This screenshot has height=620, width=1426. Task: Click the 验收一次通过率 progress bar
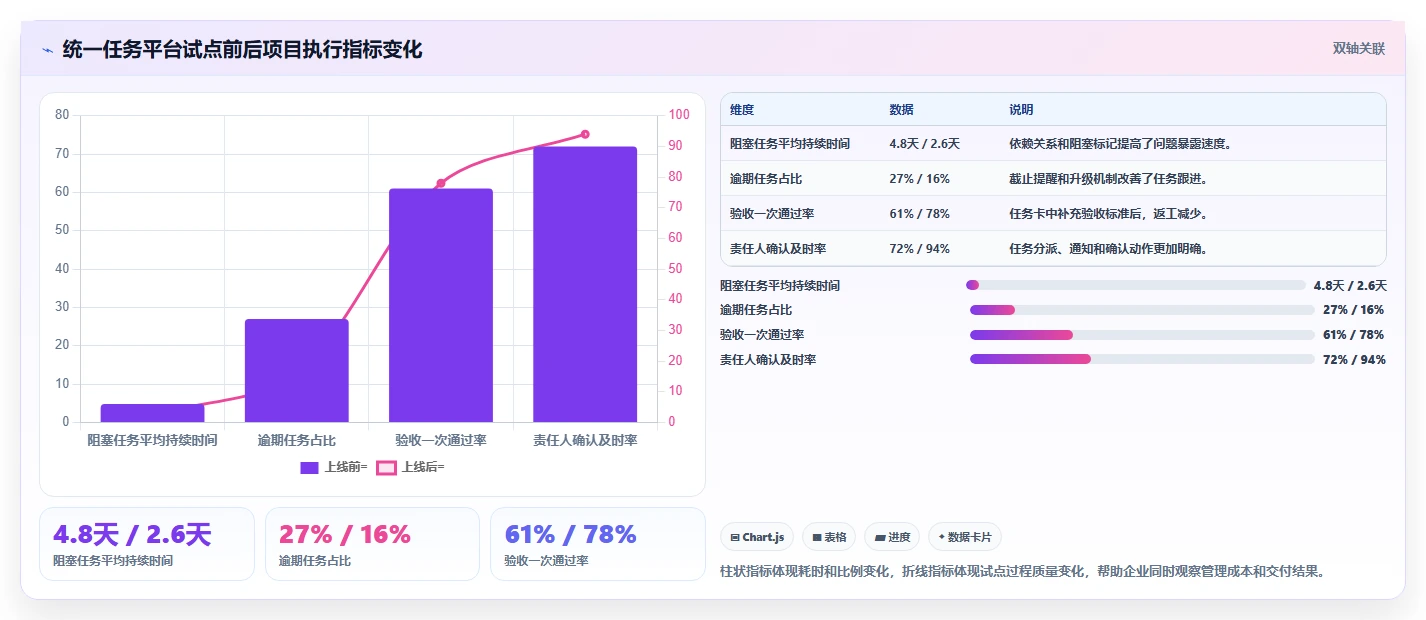(x=1142, y=335)
